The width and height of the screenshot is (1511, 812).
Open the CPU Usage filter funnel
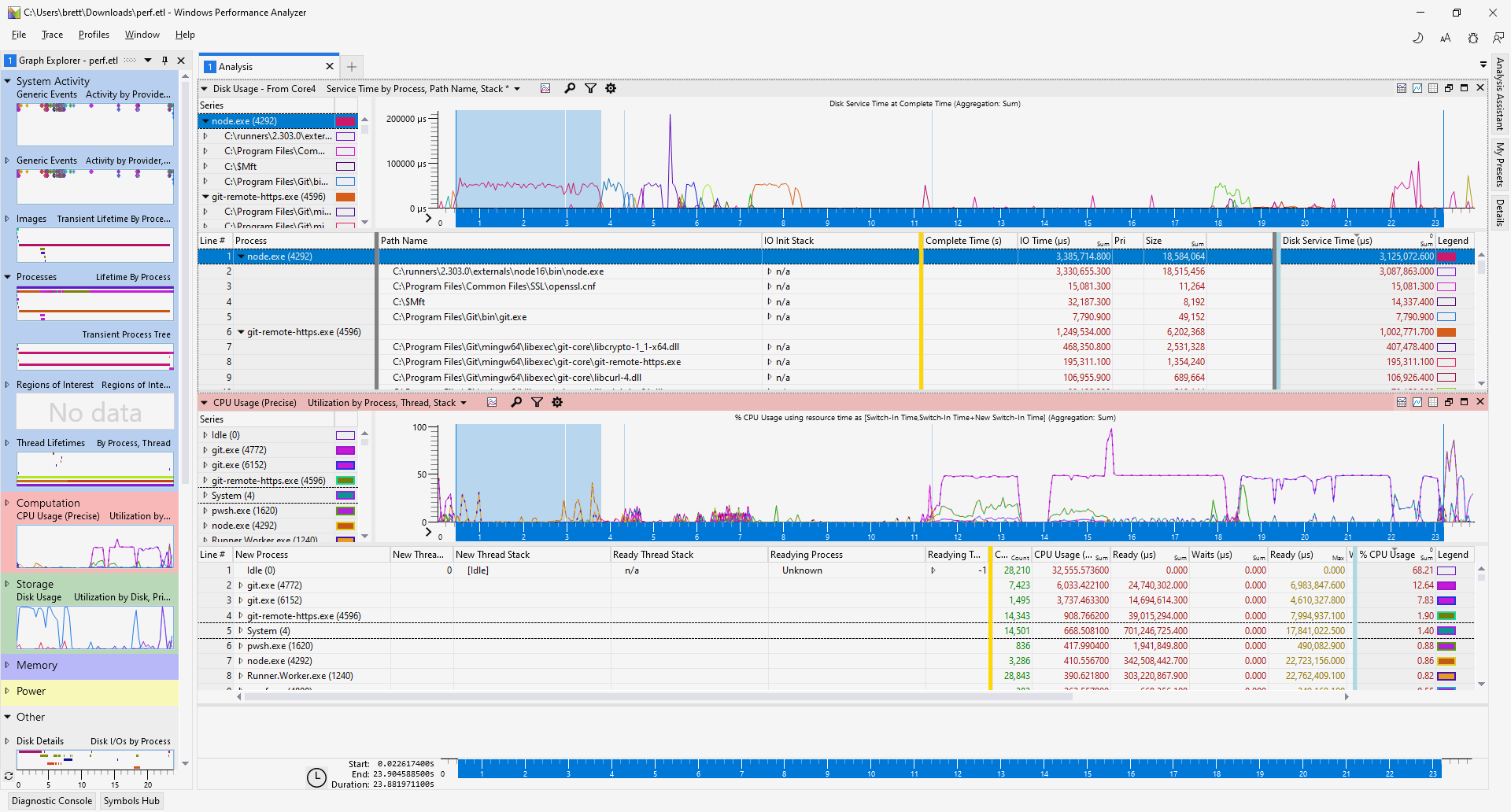pos(537,402)
